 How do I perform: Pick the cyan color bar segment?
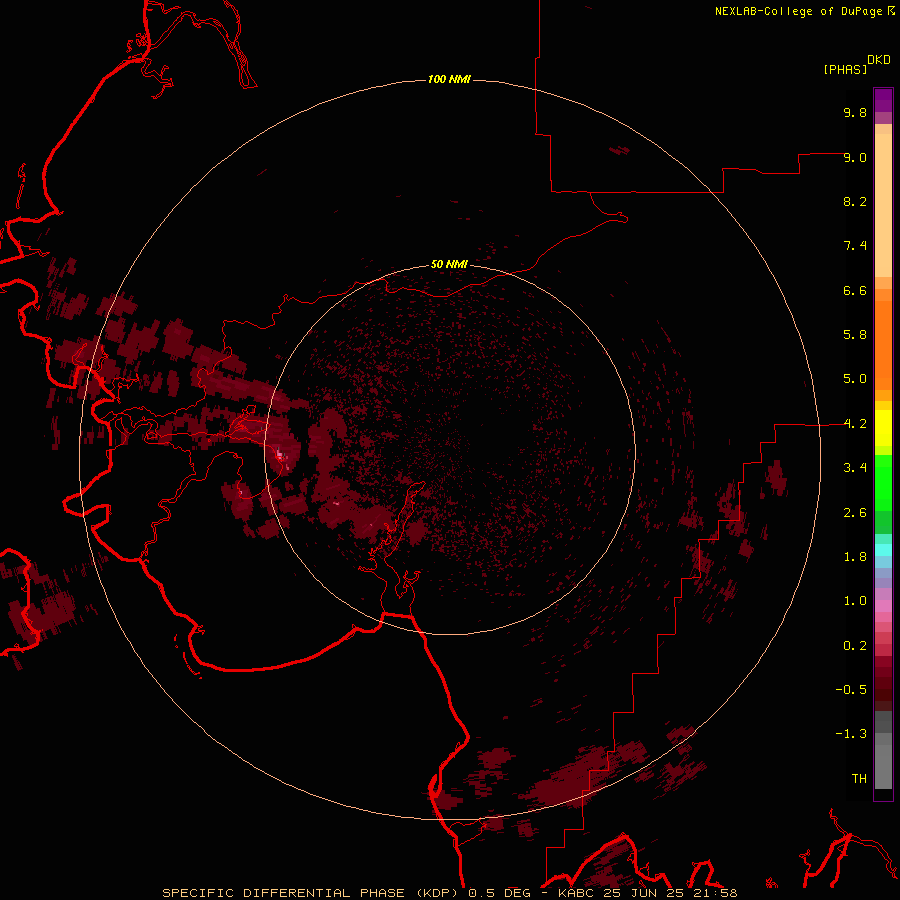click(x=883, y=550)
